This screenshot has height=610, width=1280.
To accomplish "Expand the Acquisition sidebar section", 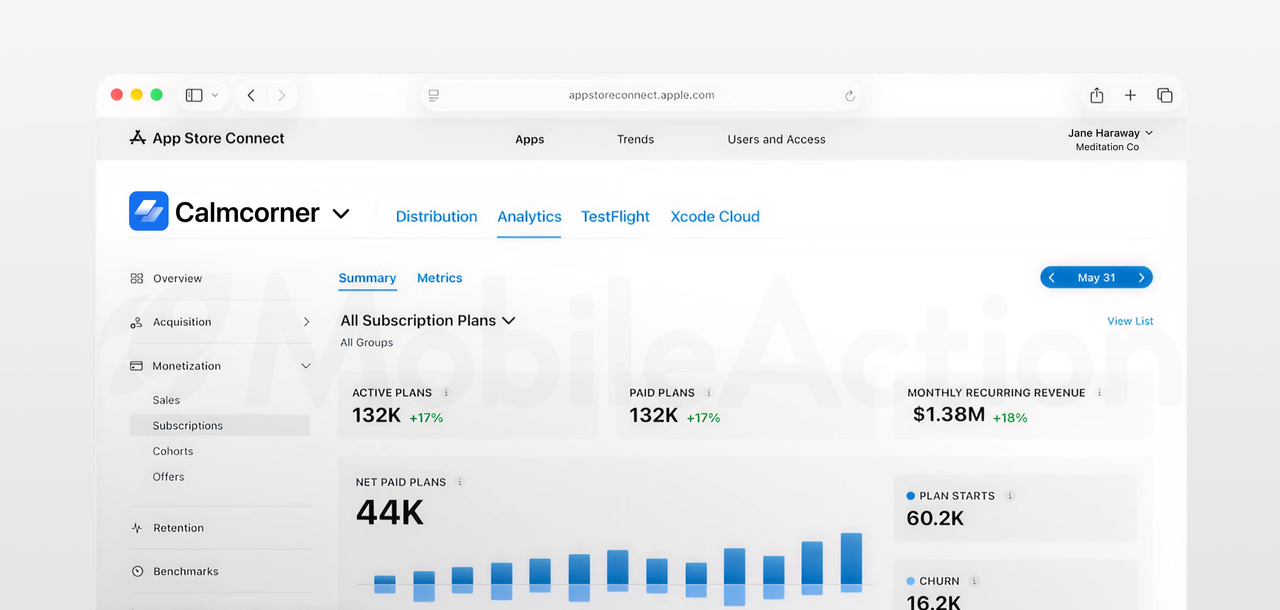I will point(306,322).
